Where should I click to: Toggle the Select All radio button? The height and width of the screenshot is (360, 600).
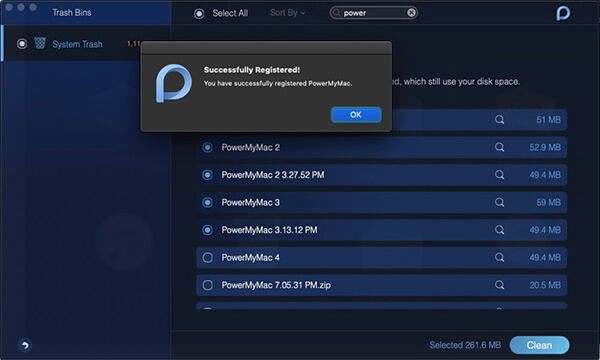click(199, 14)
